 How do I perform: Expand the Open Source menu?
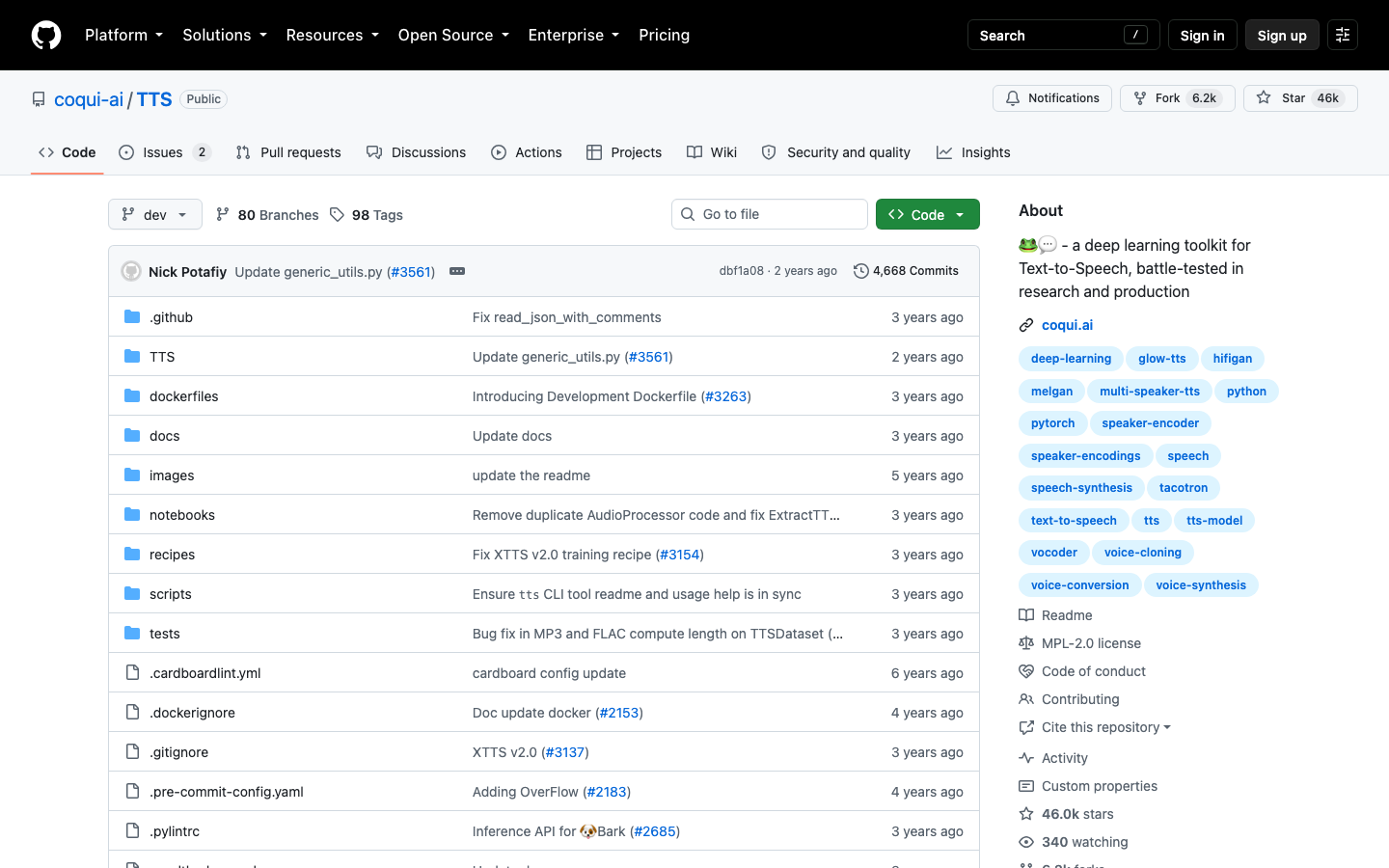coord(453,35)
